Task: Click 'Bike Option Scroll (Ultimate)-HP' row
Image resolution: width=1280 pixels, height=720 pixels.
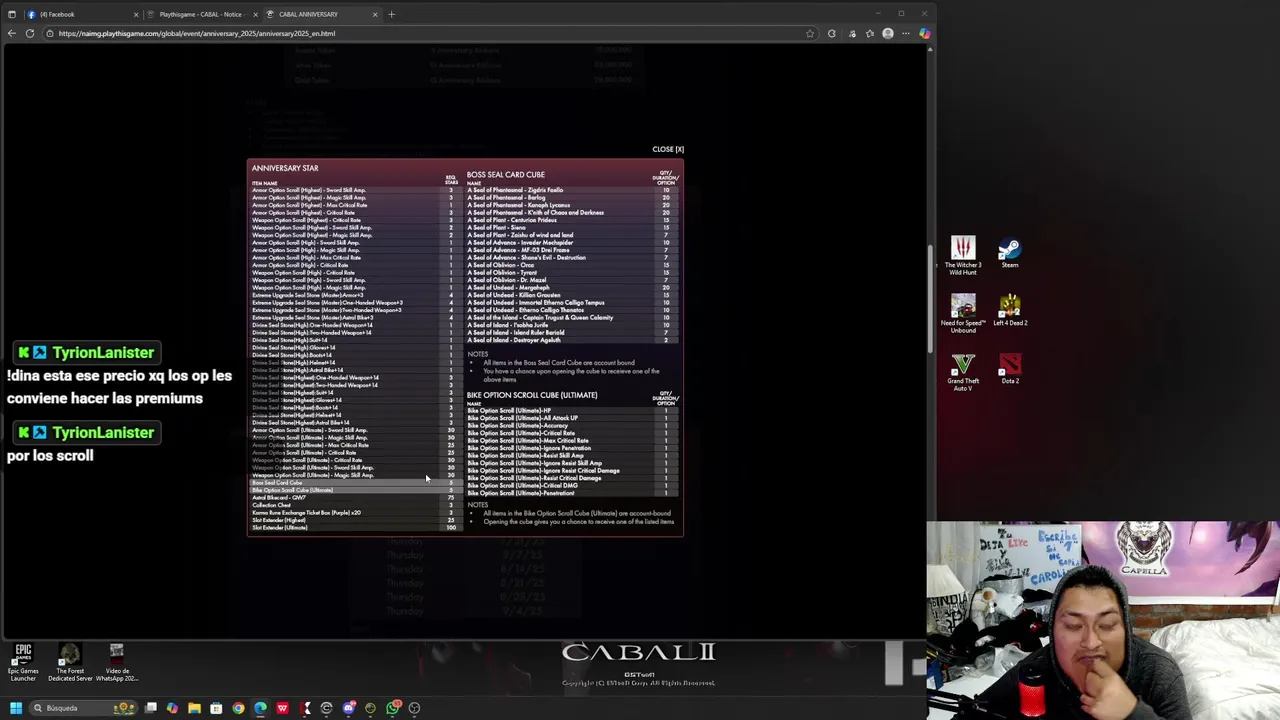Action: pyautogui.click(x=572, y=411)
